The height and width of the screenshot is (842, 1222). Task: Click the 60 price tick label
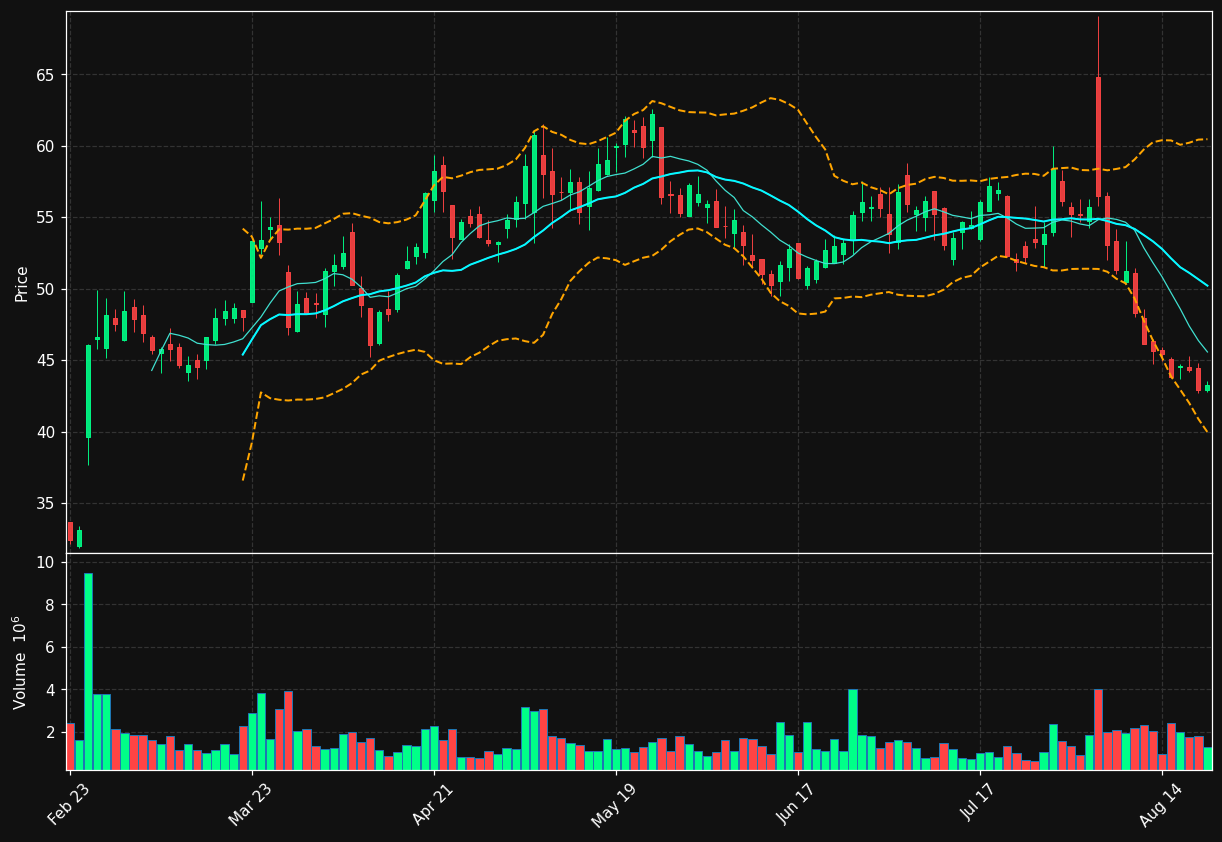[x=45, y=147]
